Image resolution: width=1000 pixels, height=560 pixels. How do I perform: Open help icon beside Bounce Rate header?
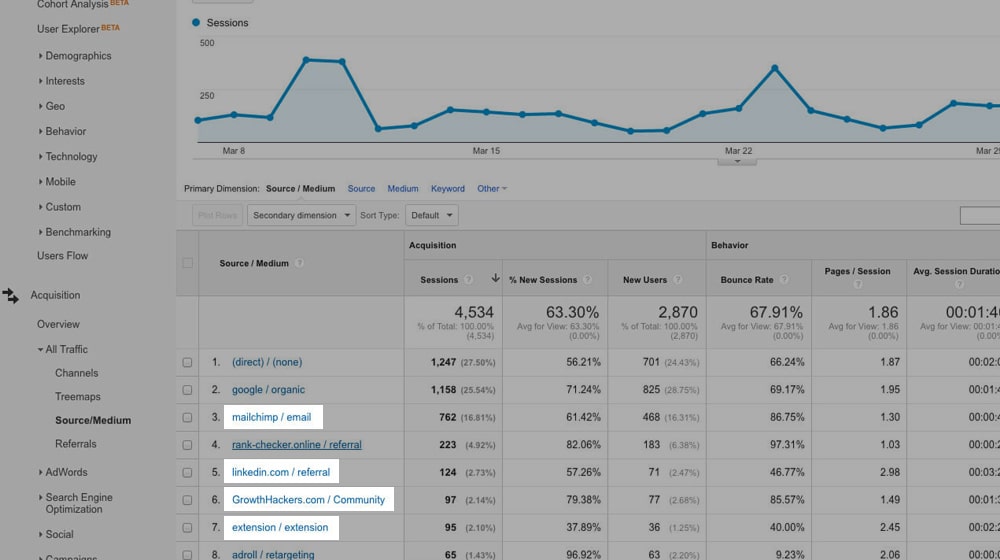coord(784,279)
